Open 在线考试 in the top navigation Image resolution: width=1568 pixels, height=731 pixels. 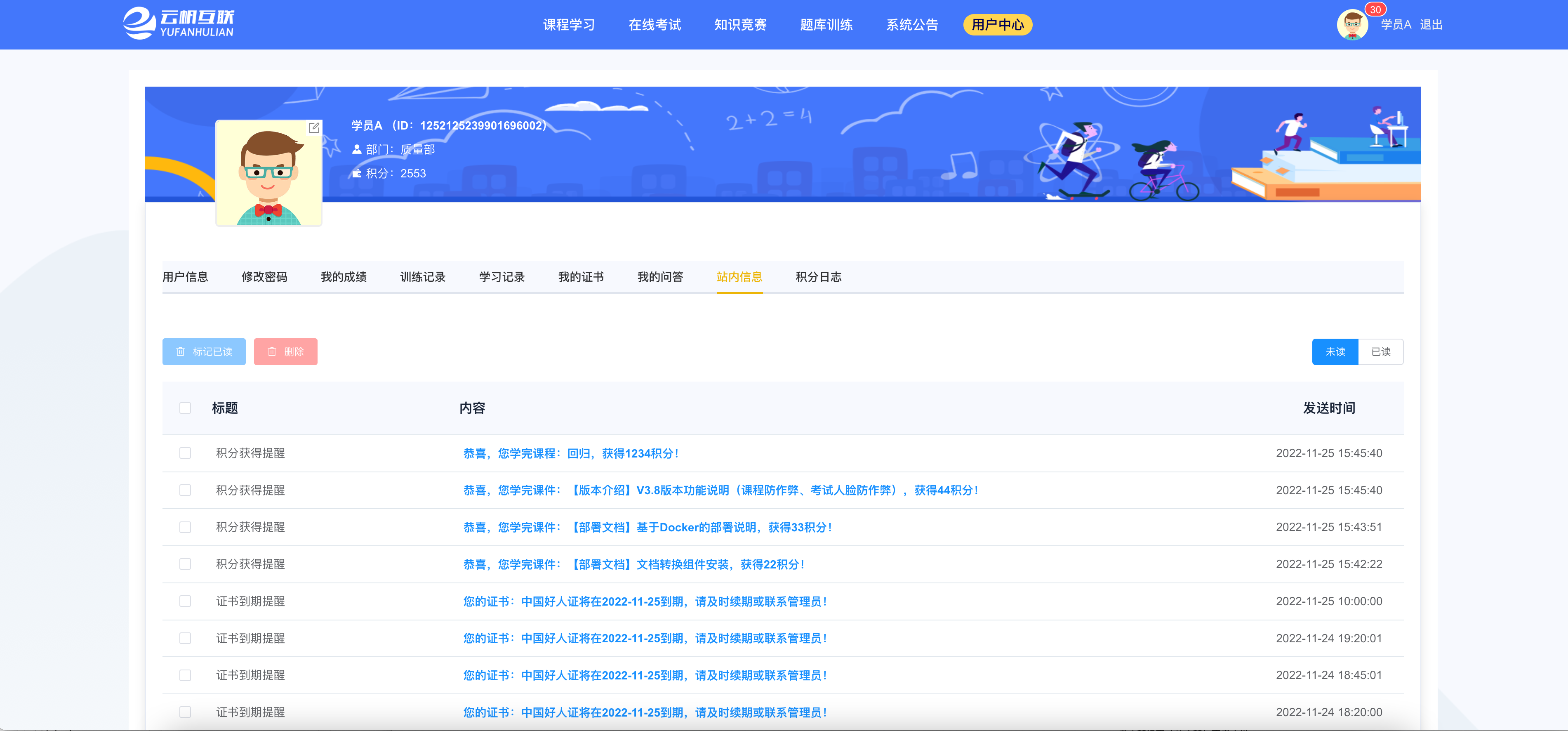(655, 25)
